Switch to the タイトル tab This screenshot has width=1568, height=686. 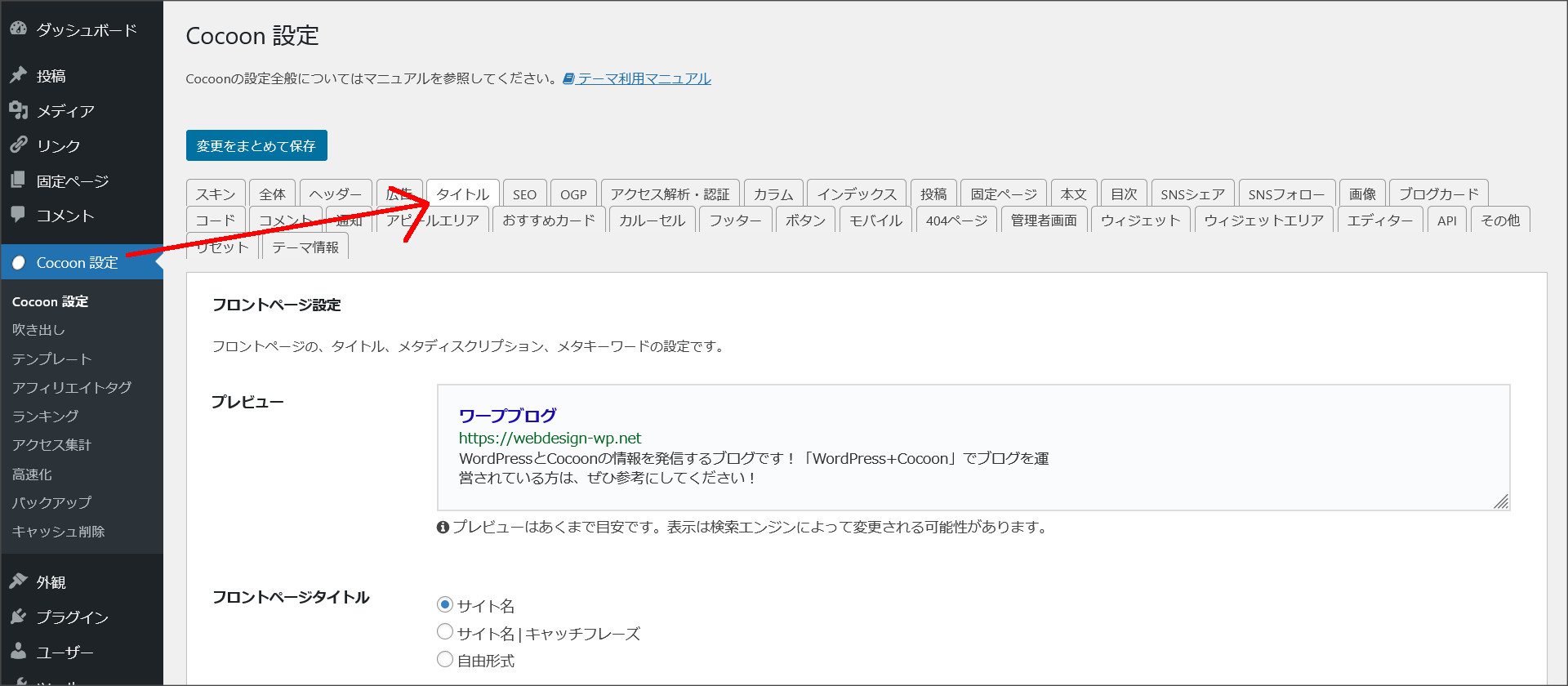(x=462, y=194)
